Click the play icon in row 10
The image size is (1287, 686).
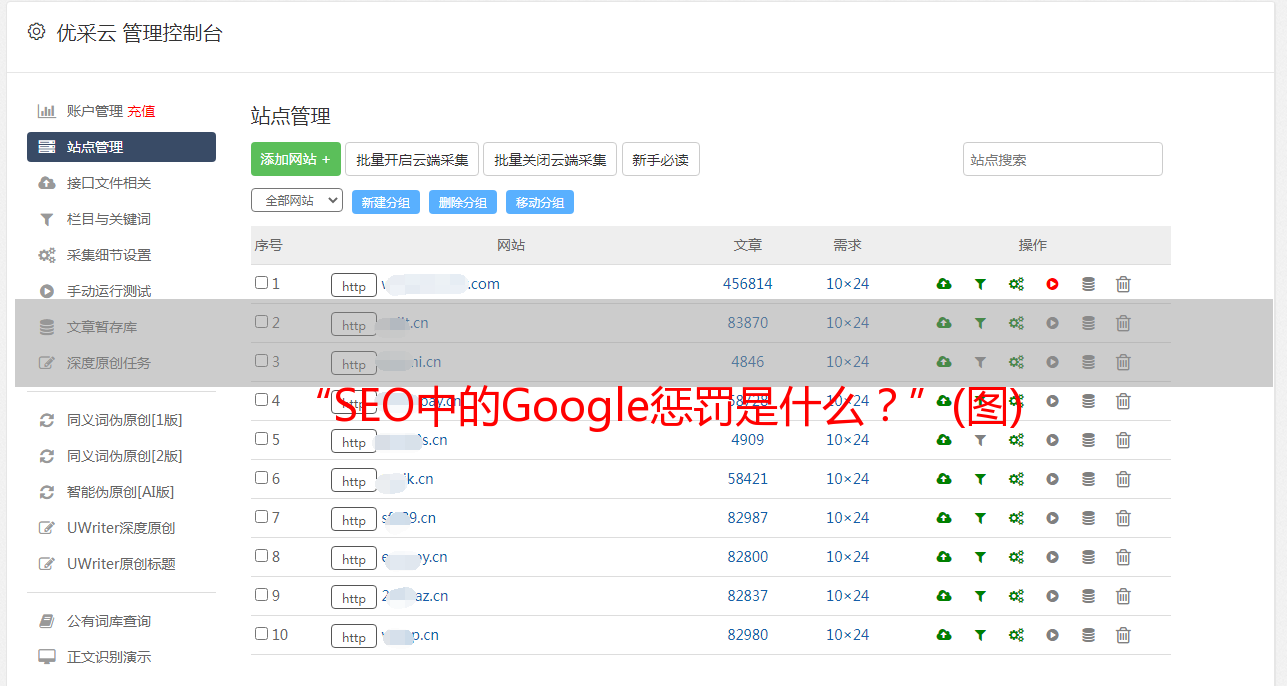click(x=1052, y=635)
